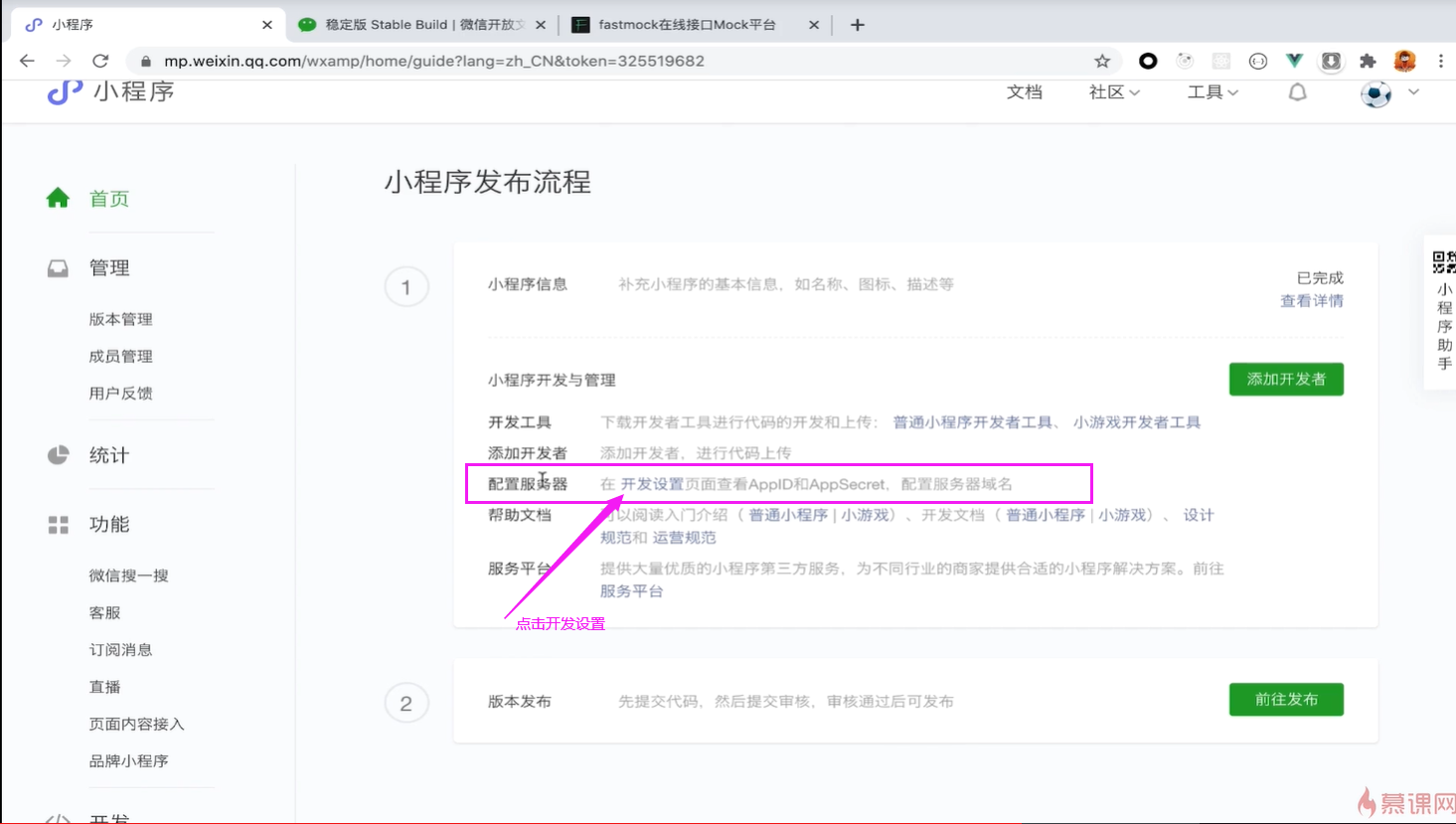The image size is (1456, 824).
Task: Open 普通小程序开发者工具 link
Action: pos(972,422)
